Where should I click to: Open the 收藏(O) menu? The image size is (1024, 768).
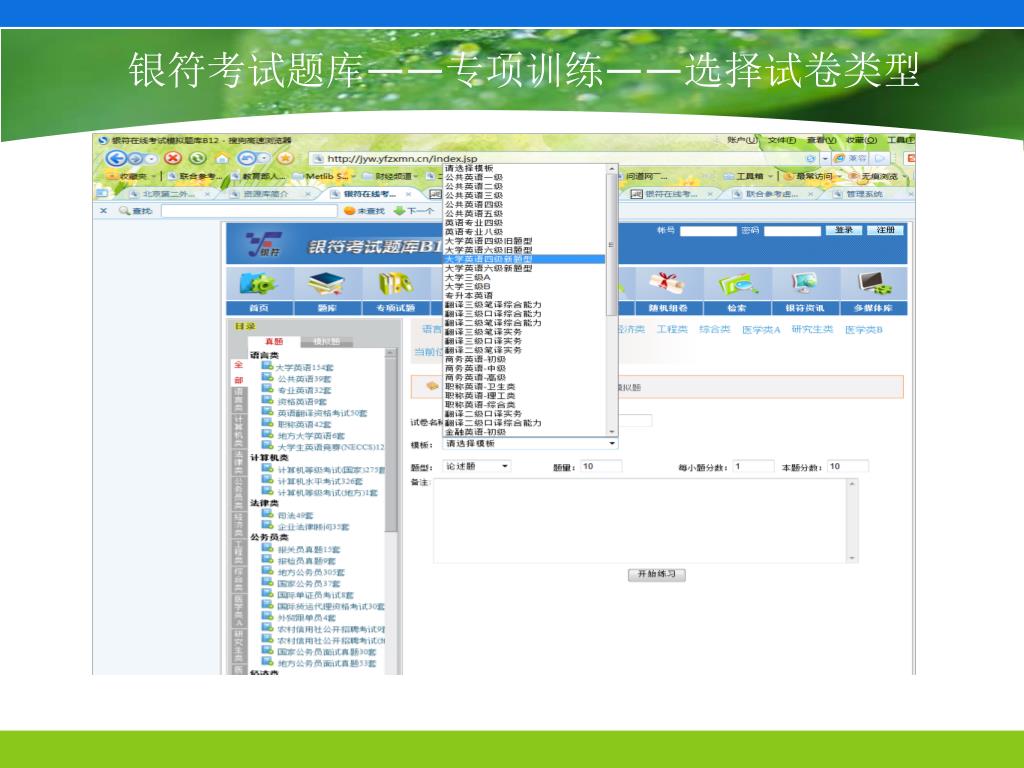coord(861,140)
